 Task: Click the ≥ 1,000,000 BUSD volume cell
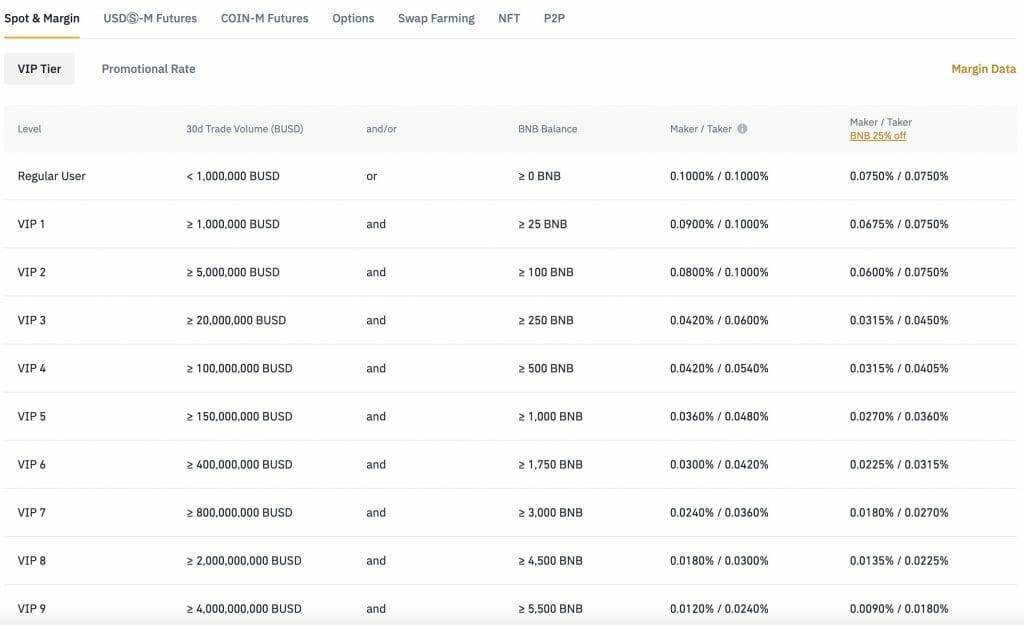click(233, 224)
